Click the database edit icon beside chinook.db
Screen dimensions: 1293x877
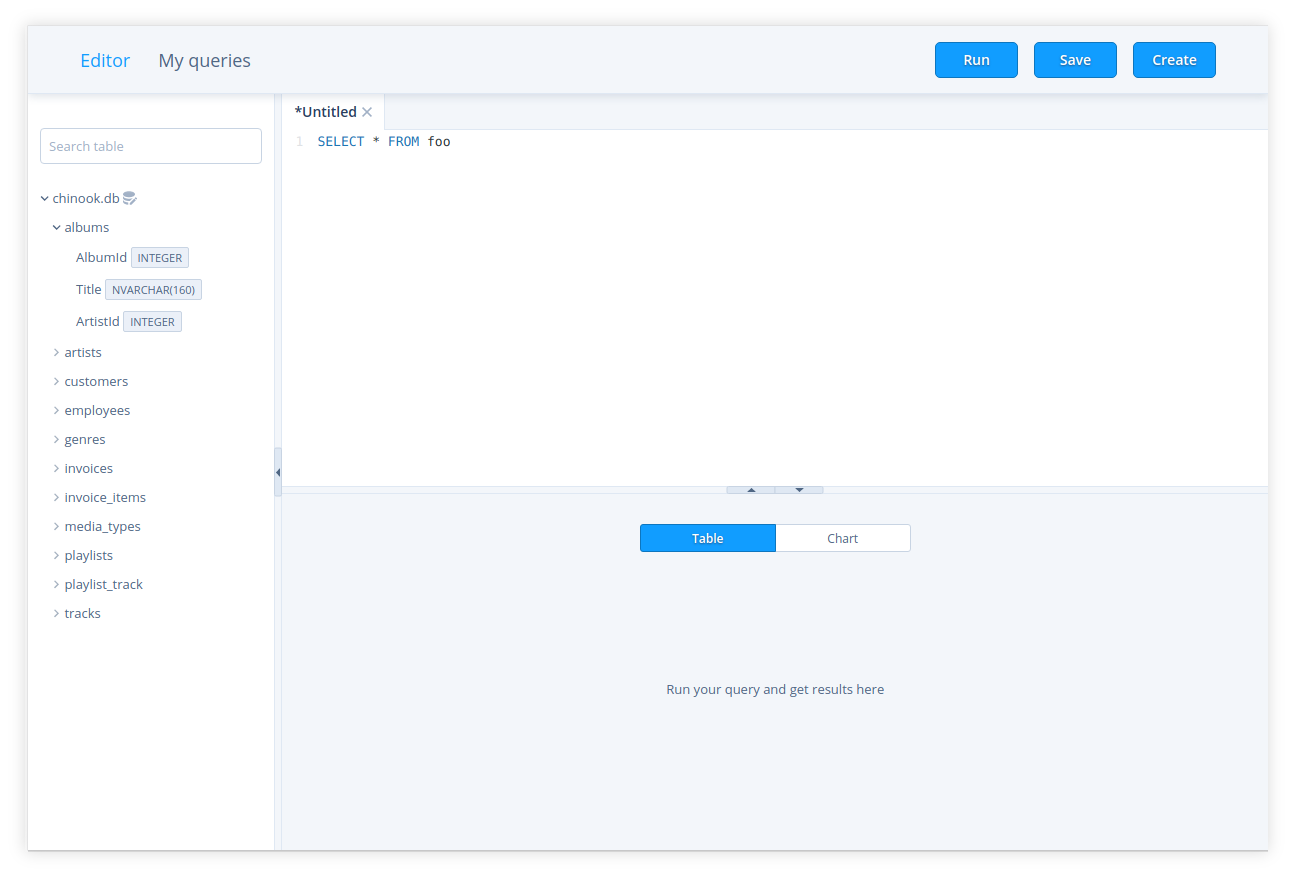click(x=129, y=198)
